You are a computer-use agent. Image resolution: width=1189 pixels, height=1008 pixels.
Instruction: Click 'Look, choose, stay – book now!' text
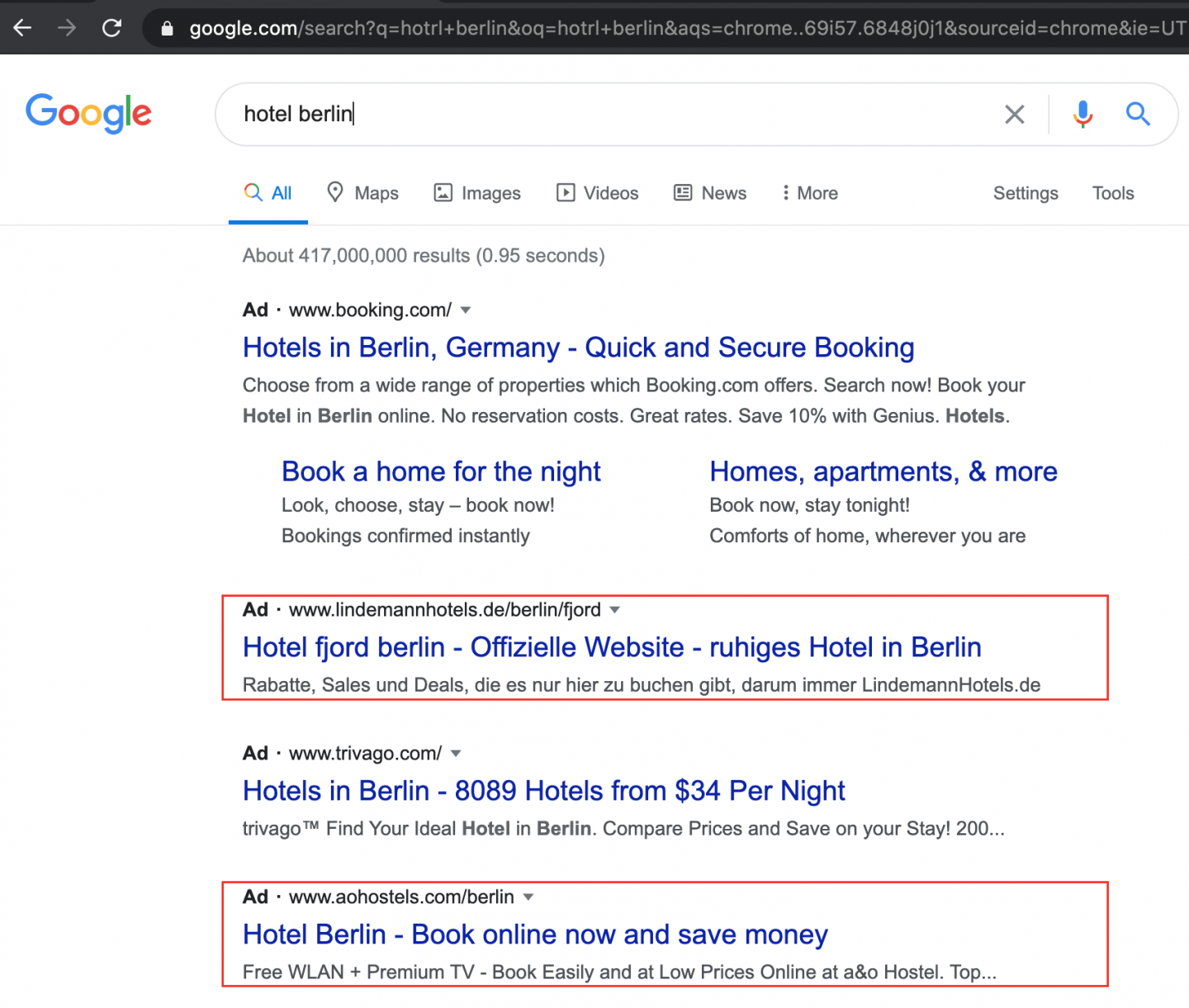pos(418,505)
